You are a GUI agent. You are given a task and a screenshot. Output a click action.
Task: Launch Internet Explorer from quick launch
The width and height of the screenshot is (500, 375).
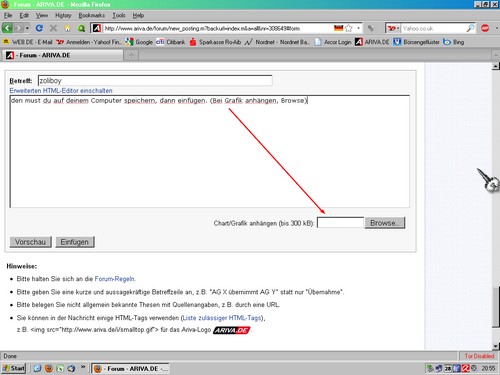37,368
